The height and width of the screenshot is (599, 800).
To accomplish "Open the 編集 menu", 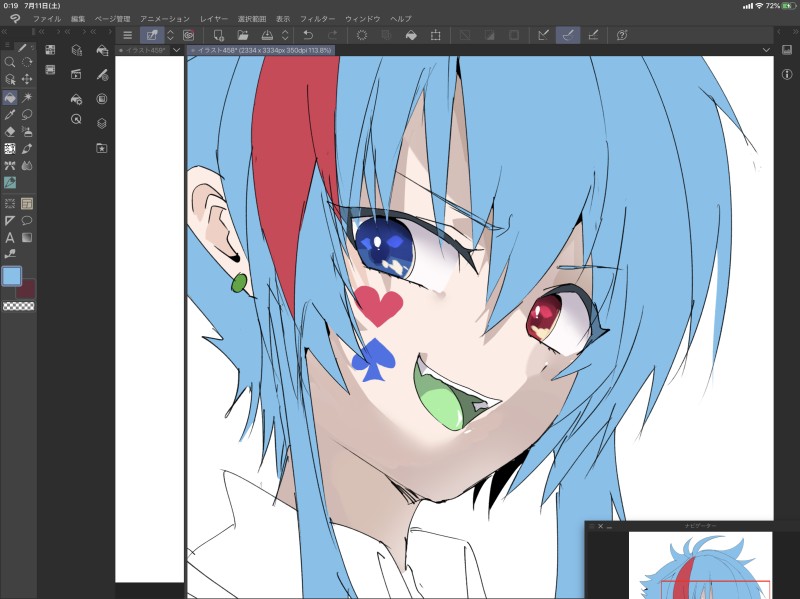I will pyautogui.click(x=78, y=19).
